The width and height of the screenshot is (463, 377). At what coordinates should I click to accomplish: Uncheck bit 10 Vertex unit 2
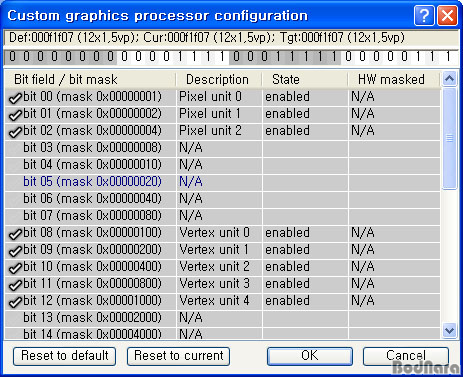point(15,268)
